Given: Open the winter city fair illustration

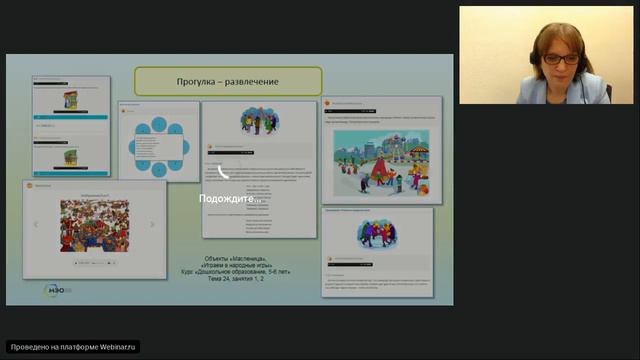Looking at the screenshot, I should (x=382, y=163).
